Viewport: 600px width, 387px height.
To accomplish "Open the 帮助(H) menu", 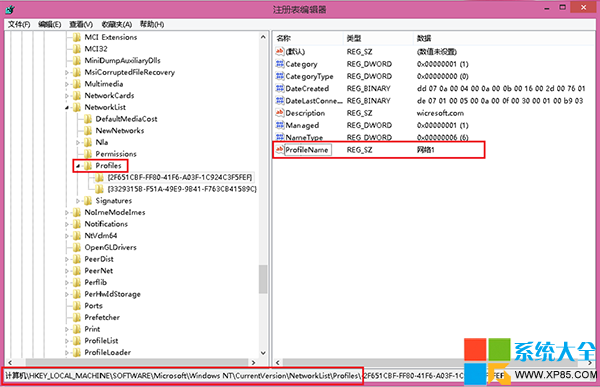I will tap(152, 24).
